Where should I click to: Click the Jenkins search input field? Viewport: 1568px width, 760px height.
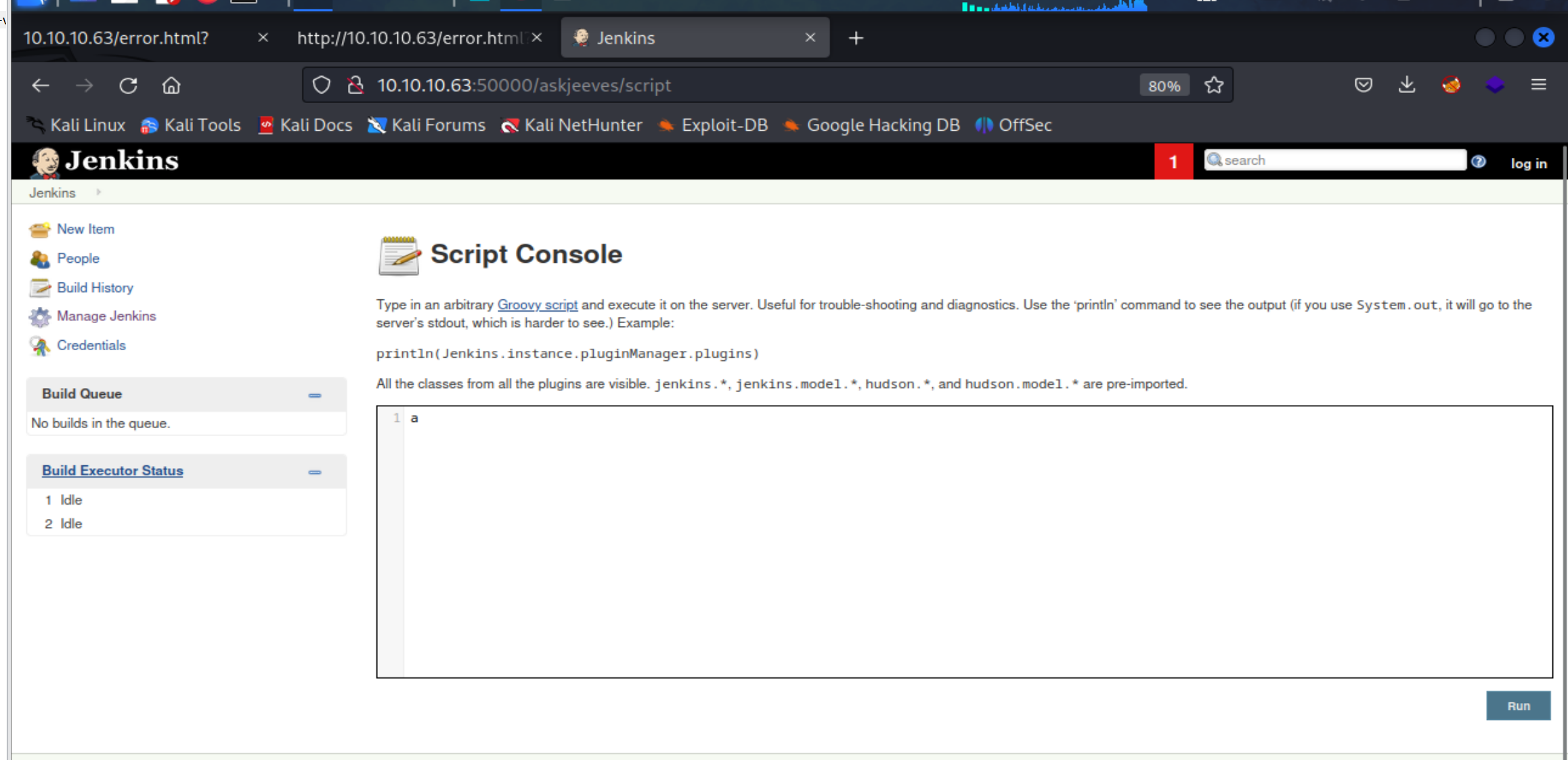1335,160
